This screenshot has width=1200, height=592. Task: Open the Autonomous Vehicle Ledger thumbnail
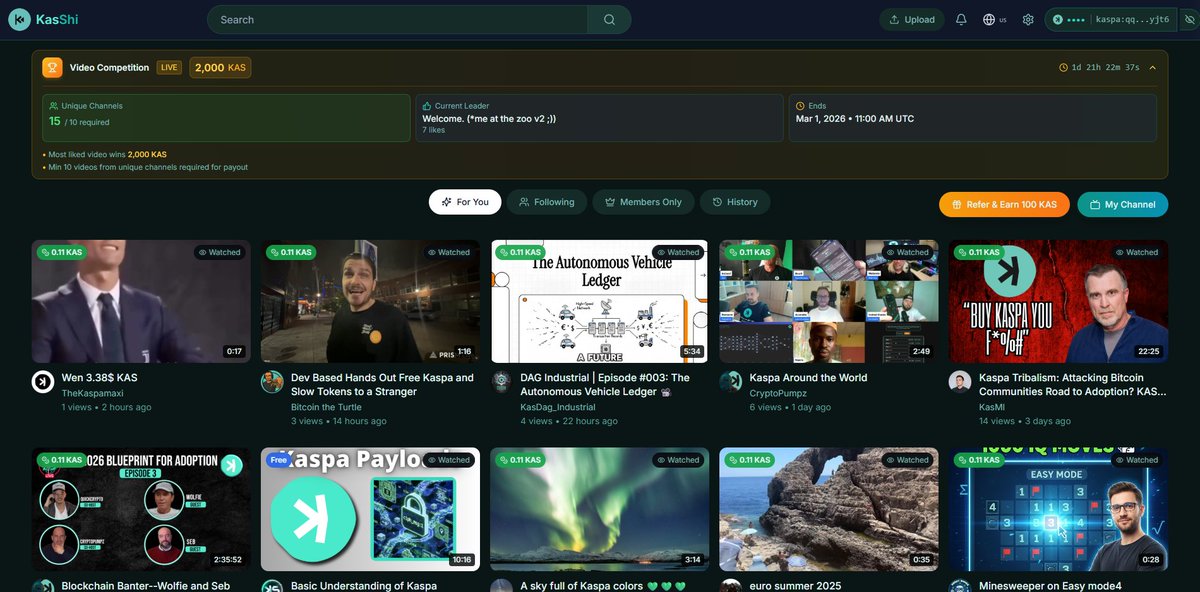pyautogui.click(x=599, y=301)
